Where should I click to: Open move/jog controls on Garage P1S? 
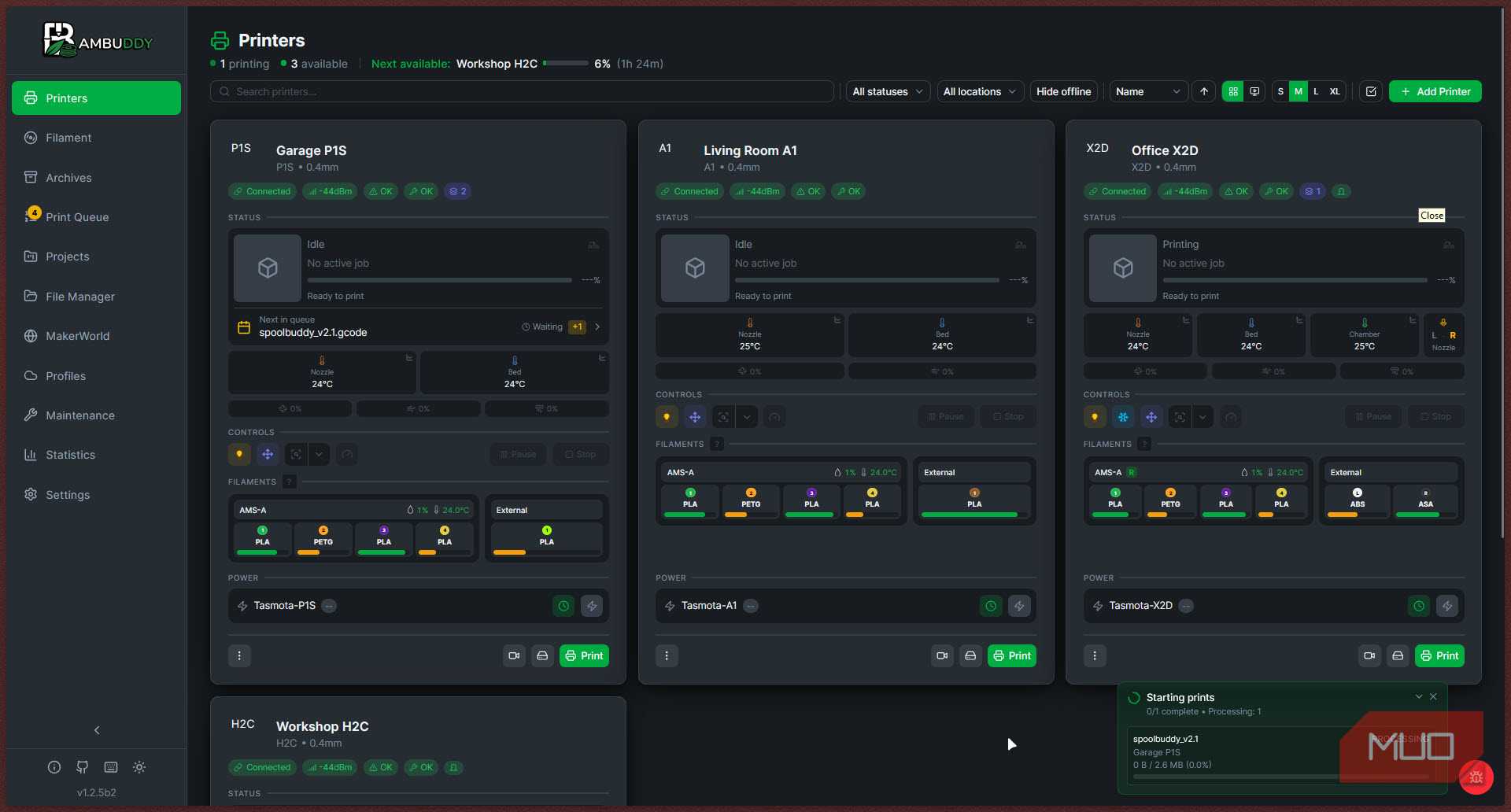[268, 455]
